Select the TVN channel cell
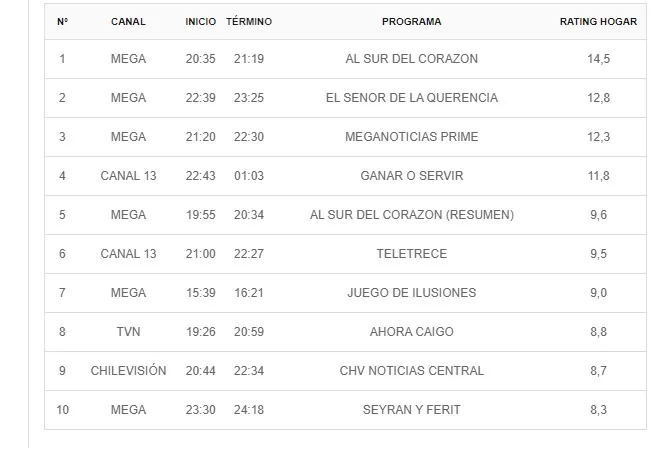The height and width of the screenshot is (451, 660). pyautogui.click(x=128, y=332)
